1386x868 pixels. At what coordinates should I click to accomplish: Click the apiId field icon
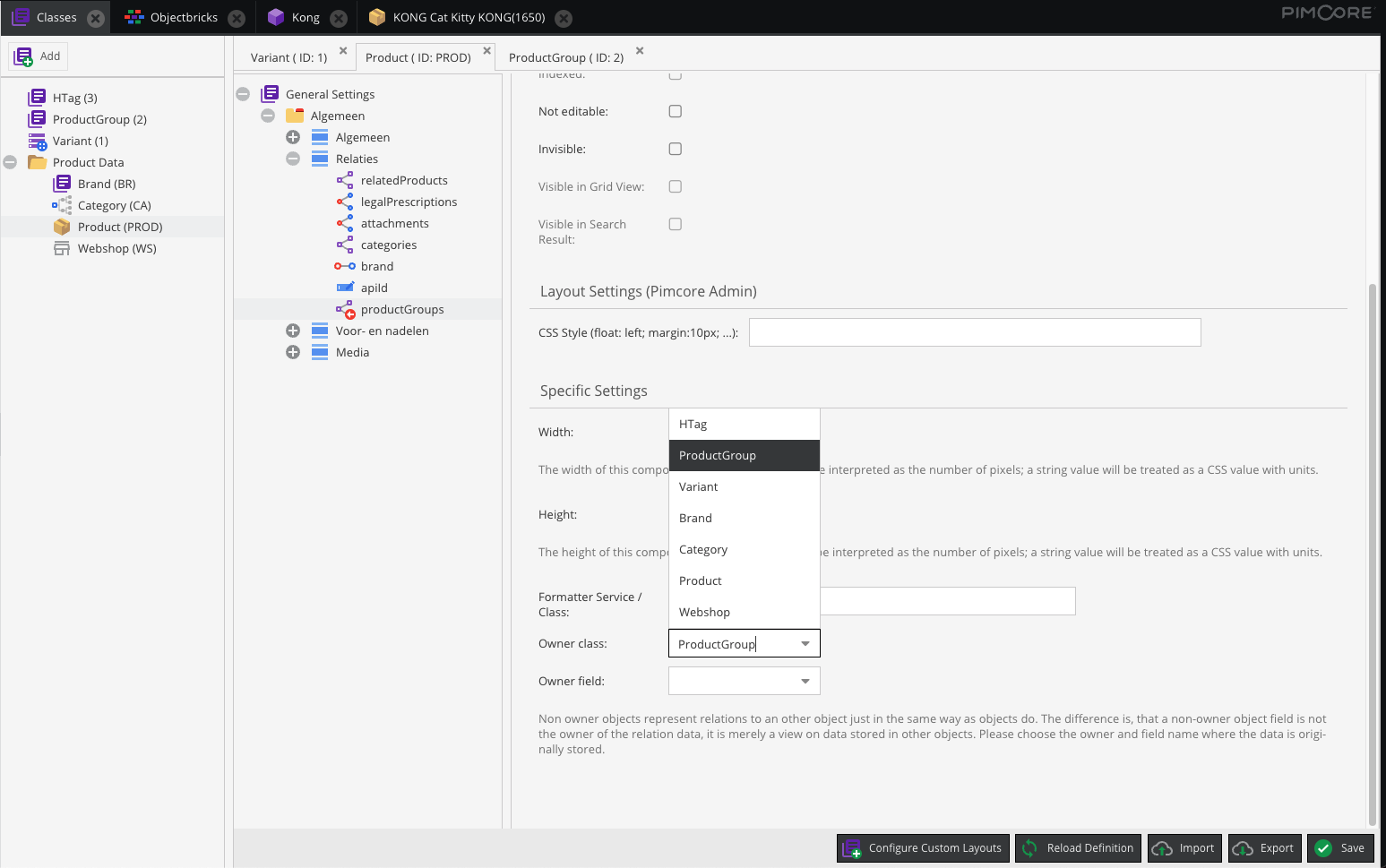pyautogui.click(x=346, y=287)
